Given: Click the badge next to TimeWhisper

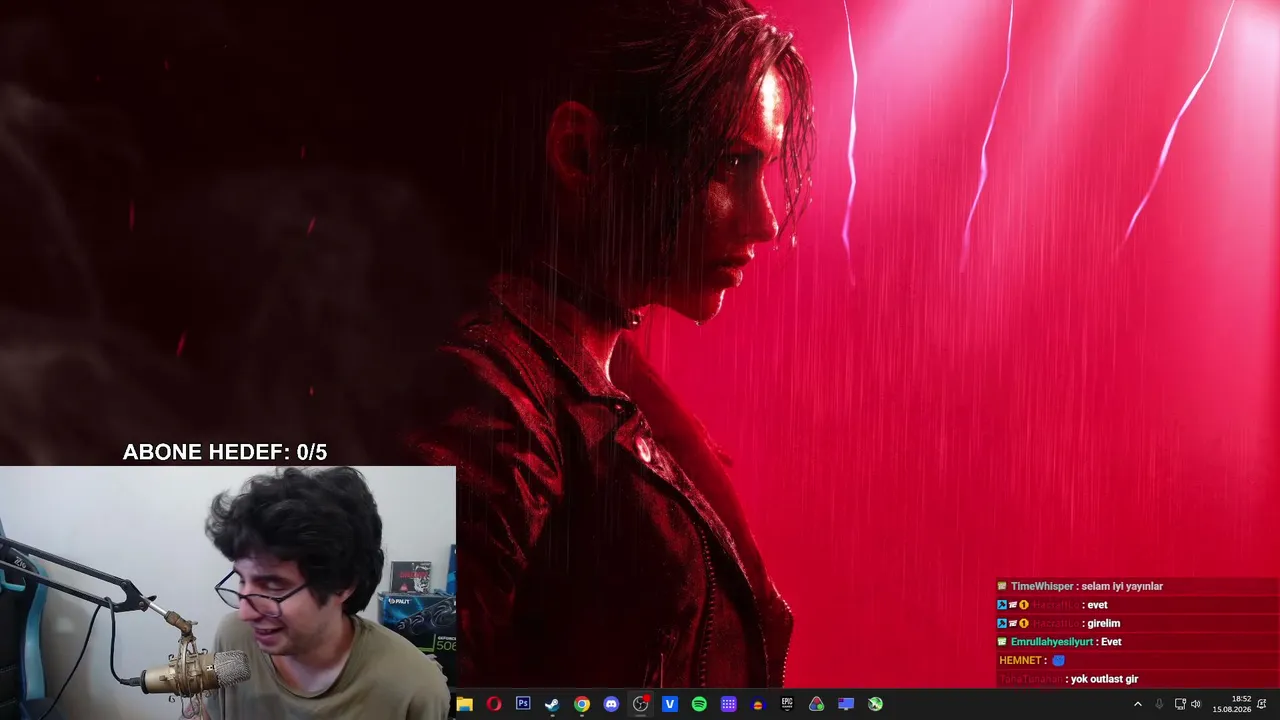Looking at the screenshot, I should [x=1002, y=586].
